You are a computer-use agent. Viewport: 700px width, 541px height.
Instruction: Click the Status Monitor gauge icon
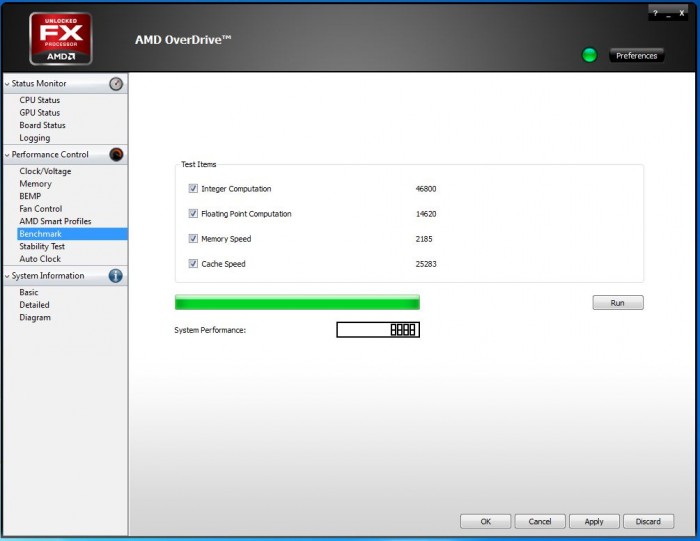coord(116,84)
